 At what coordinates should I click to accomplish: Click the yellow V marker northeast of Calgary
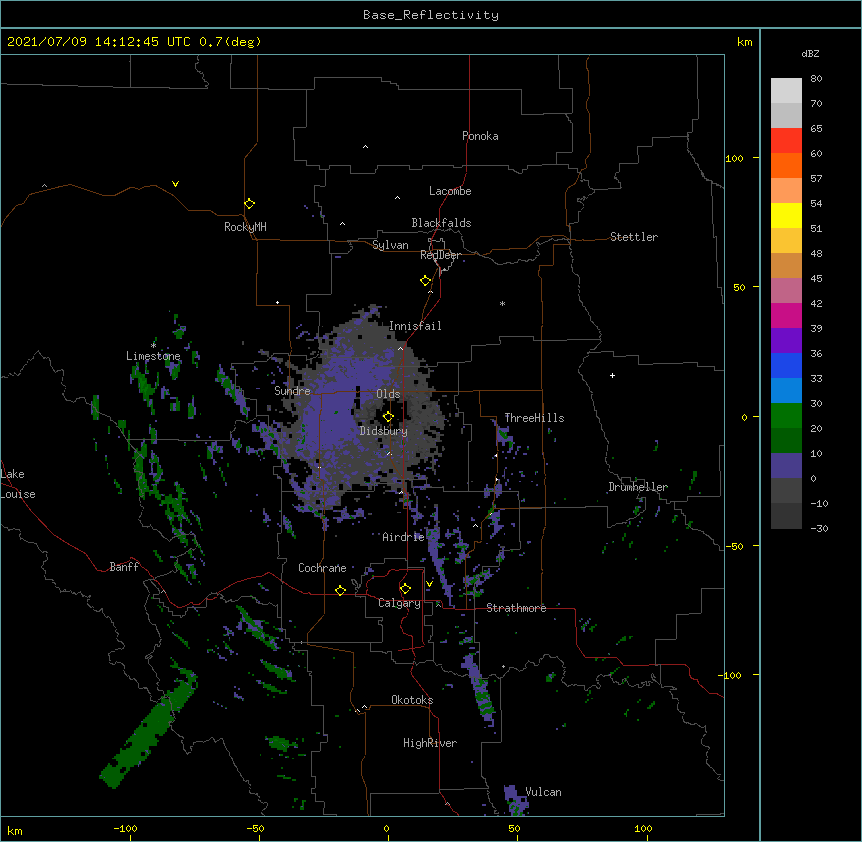pos(429,584)
